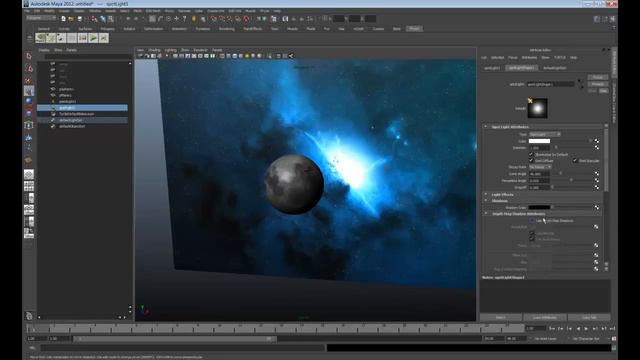The height and width of the screenshot is (360, 640).
Task: Choose the Scale tool in toolbox
Action: (29, 113)
